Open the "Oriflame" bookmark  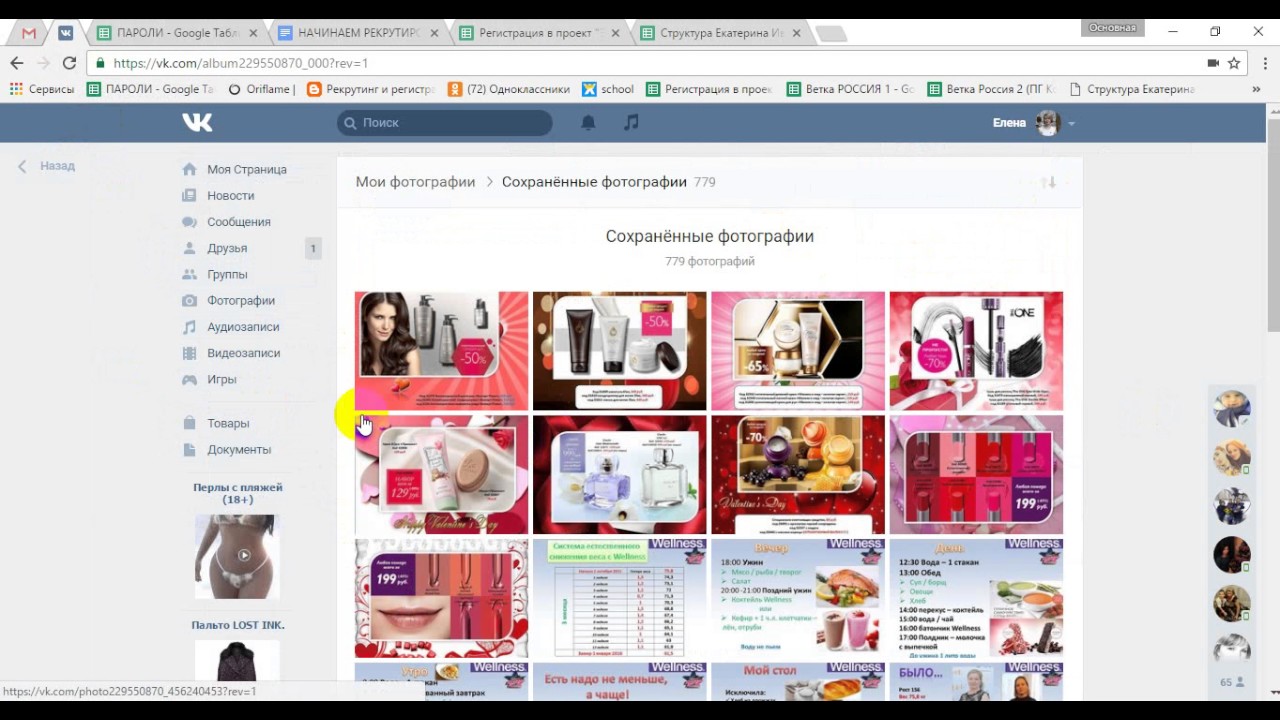(x=262, y=89)
